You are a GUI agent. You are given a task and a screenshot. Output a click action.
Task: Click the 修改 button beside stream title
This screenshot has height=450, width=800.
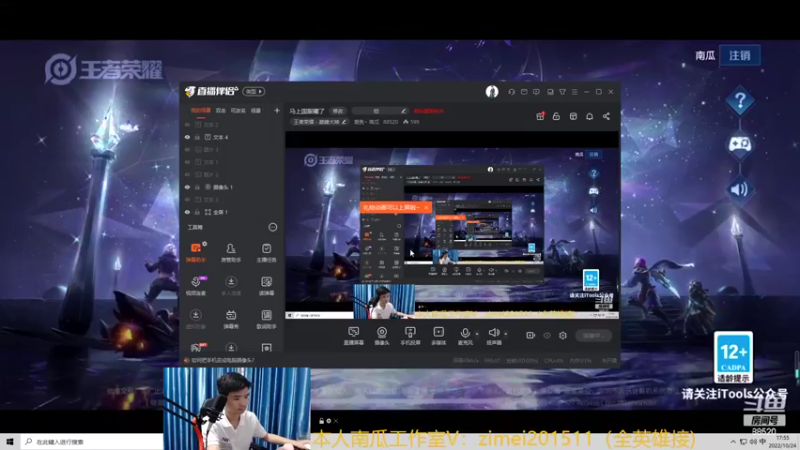[338, 111]
